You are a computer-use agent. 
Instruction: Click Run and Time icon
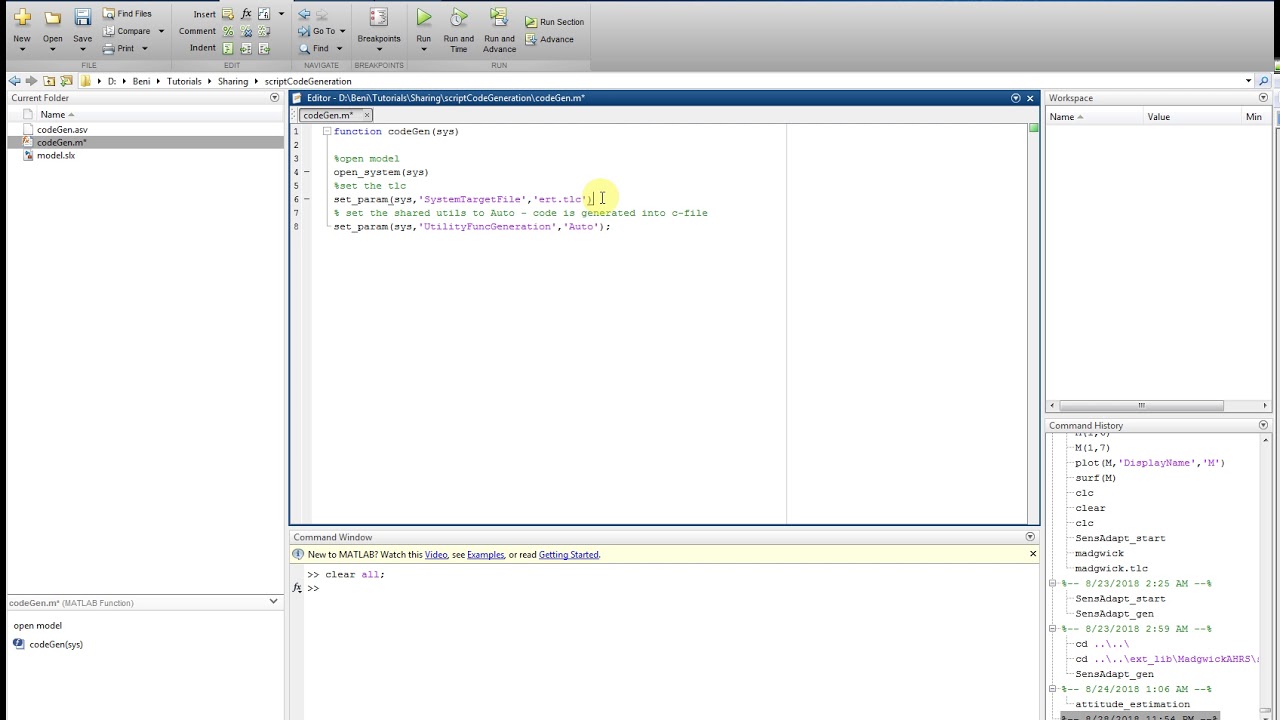(x=458, y=17)
